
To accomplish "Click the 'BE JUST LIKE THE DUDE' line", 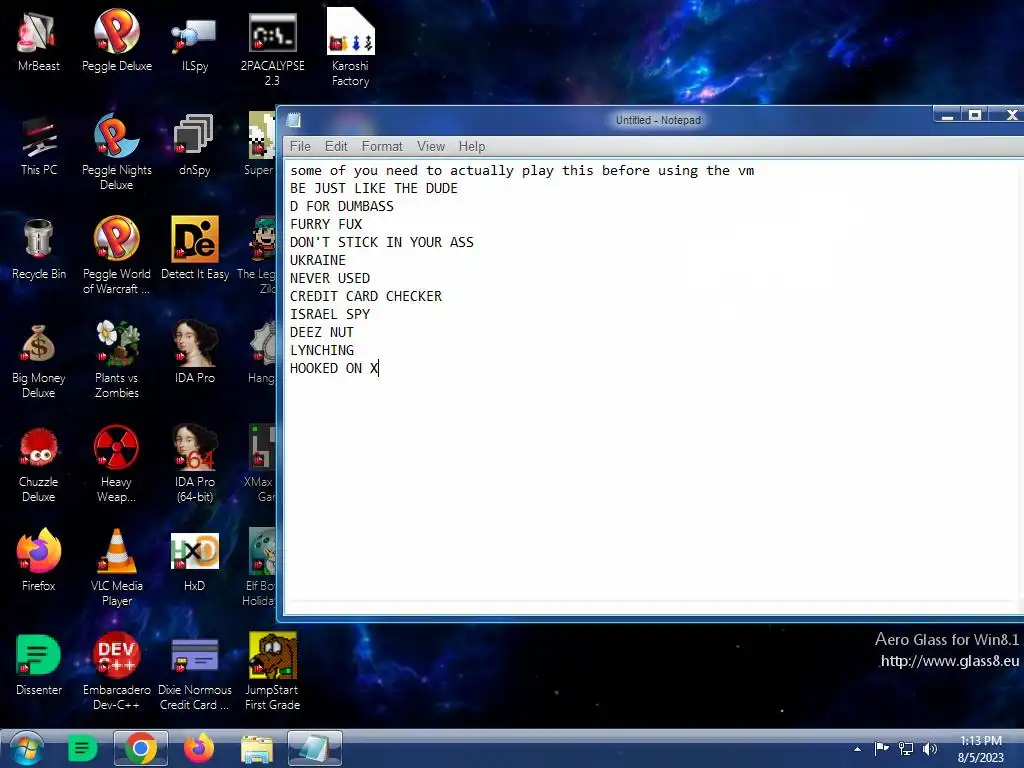I will point(374,189).
